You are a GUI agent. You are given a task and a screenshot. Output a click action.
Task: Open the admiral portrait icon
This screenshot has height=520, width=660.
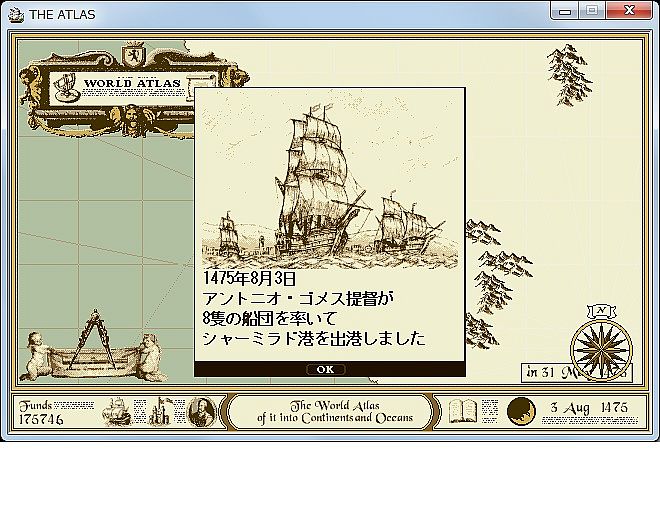[x=201, y=411]
